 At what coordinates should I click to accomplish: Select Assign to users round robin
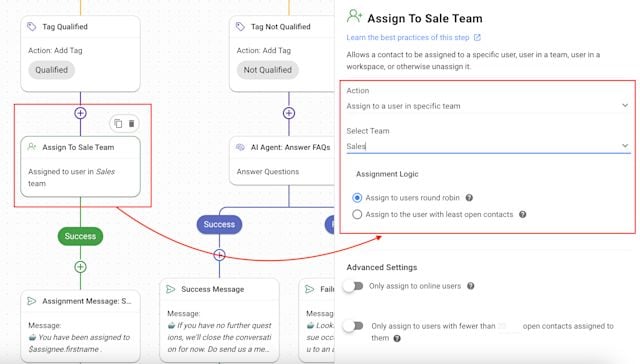pyautogui.click(x=357, y=198)
